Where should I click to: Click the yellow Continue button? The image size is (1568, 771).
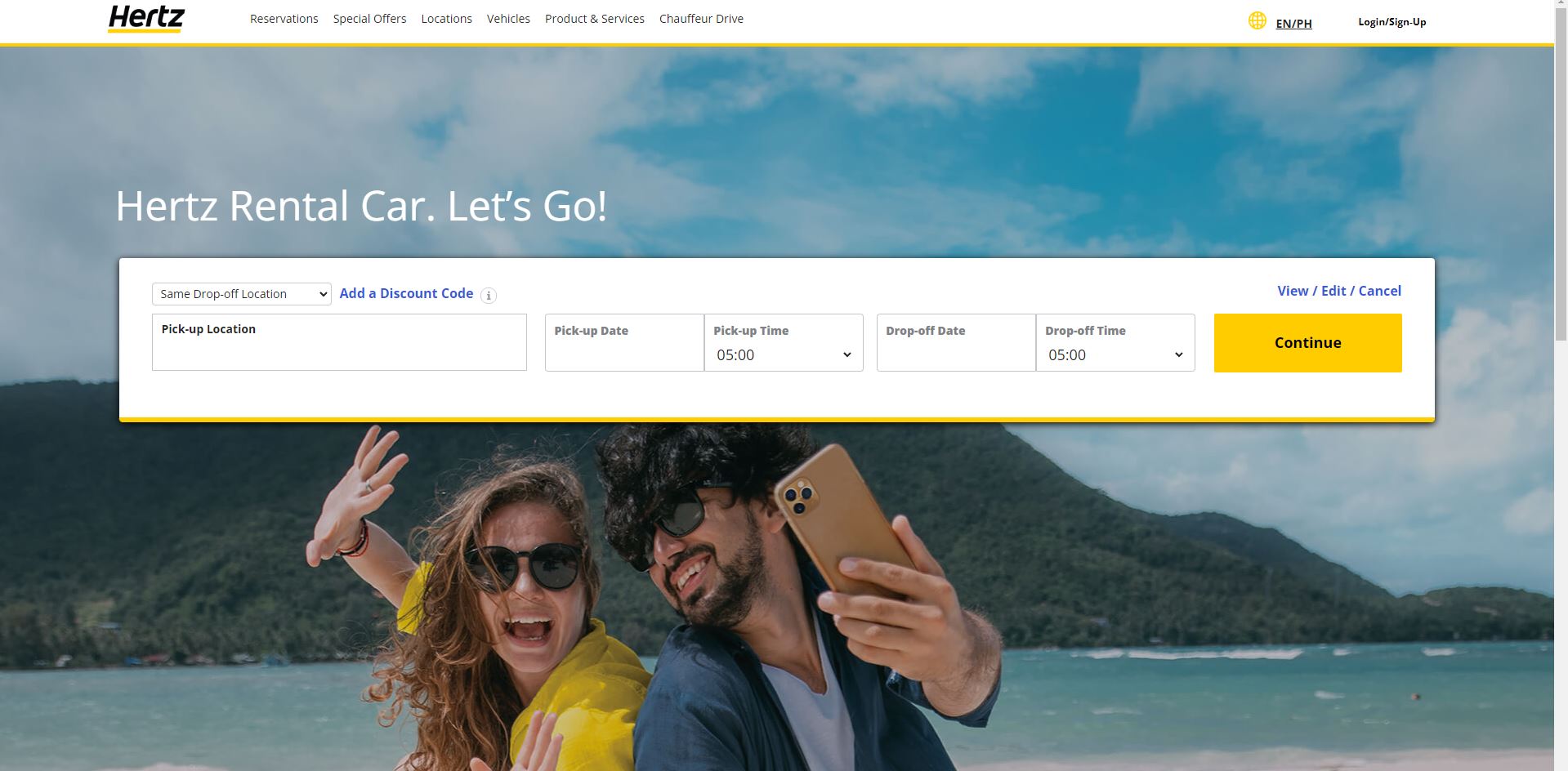[1307, 343]
